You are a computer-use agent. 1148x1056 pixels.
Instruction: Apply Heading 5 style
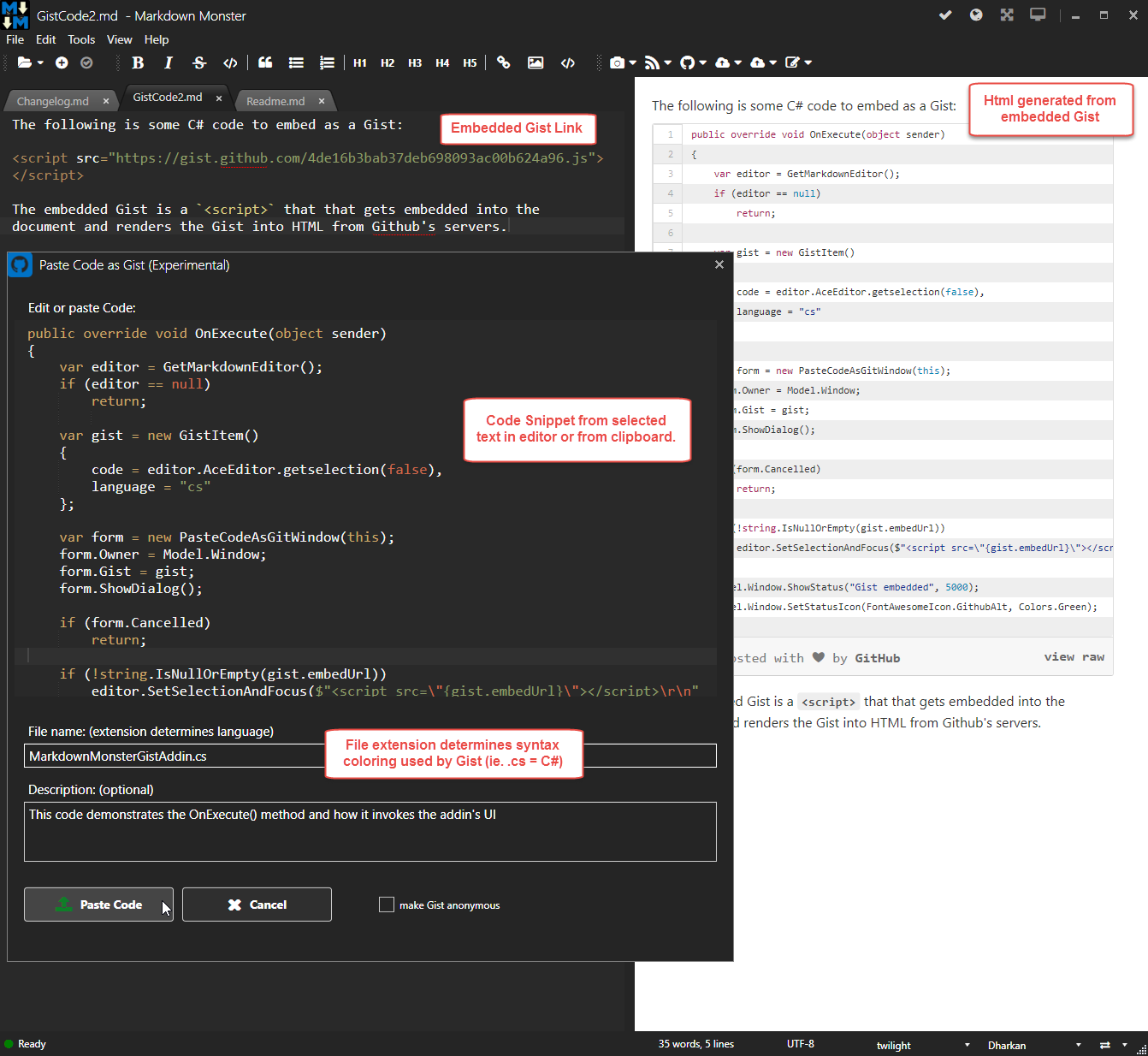[470, 62]
